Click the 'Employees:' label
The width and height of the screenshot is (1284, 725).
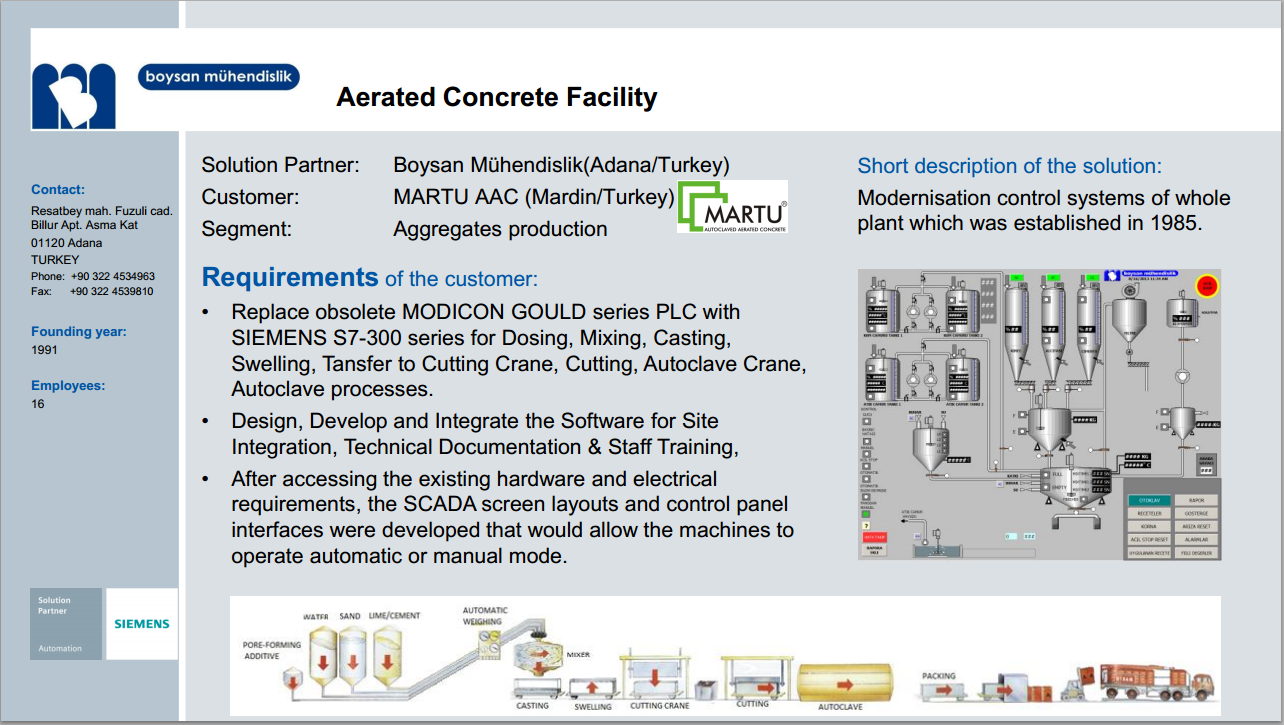pyautogui.click(x=68, y=385)
